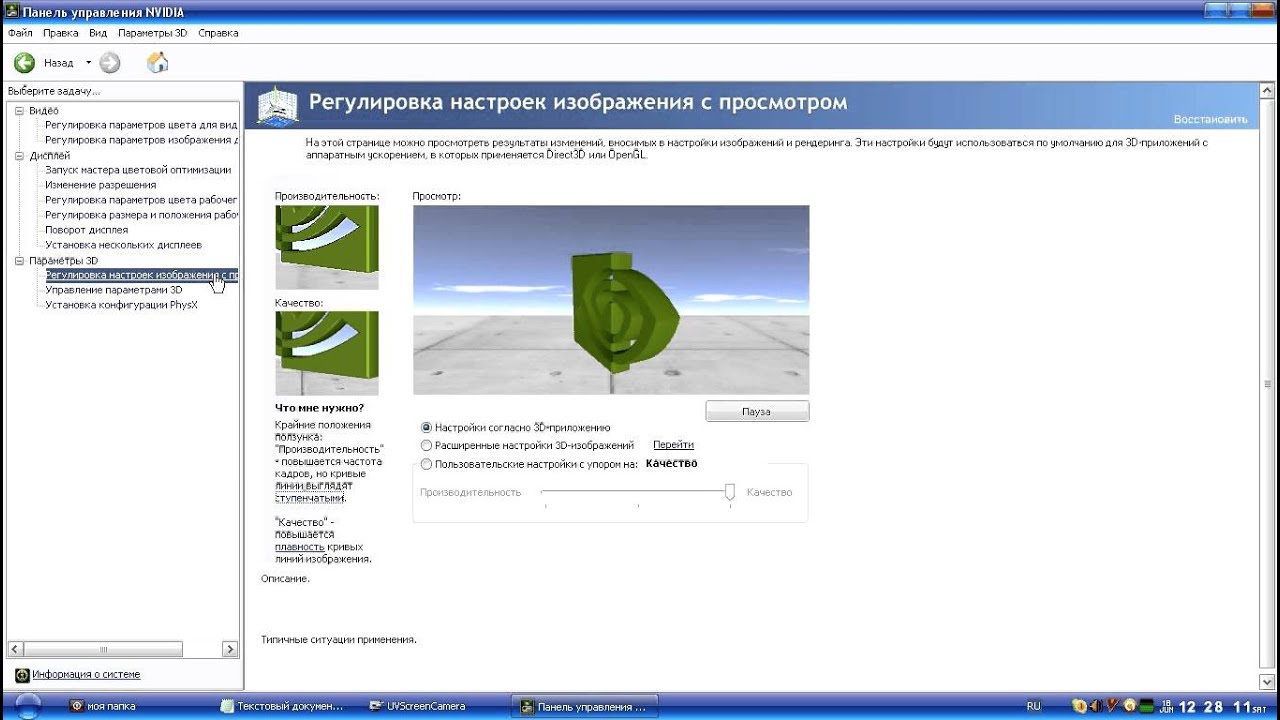The width and height of the screenshot is (1280, 720).
Task: Open the Вид menu
Action: click(98, 33)
